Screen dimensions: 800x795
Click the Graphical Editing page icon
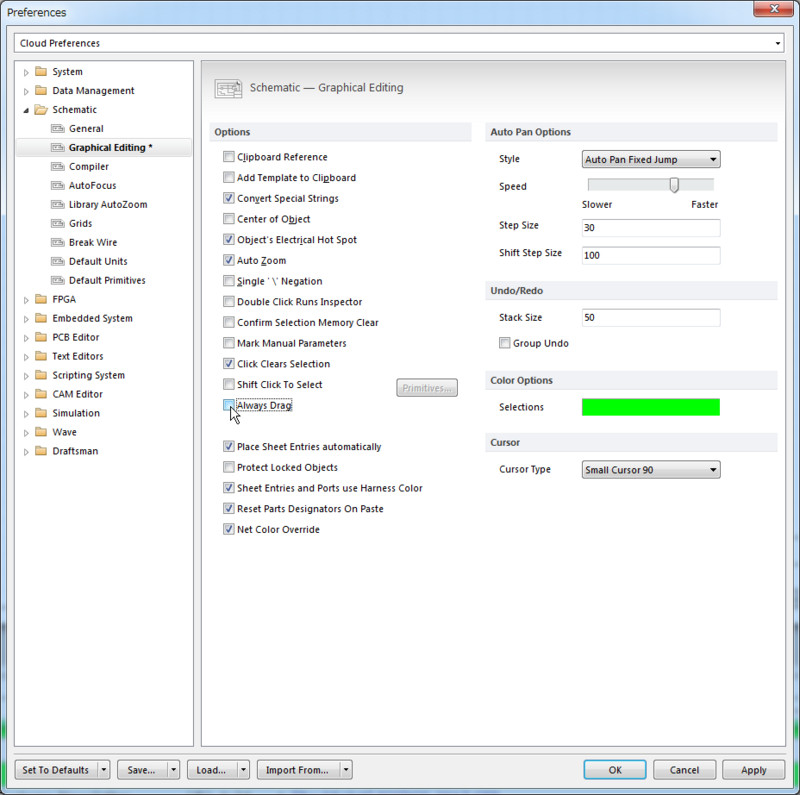[58, 147]
